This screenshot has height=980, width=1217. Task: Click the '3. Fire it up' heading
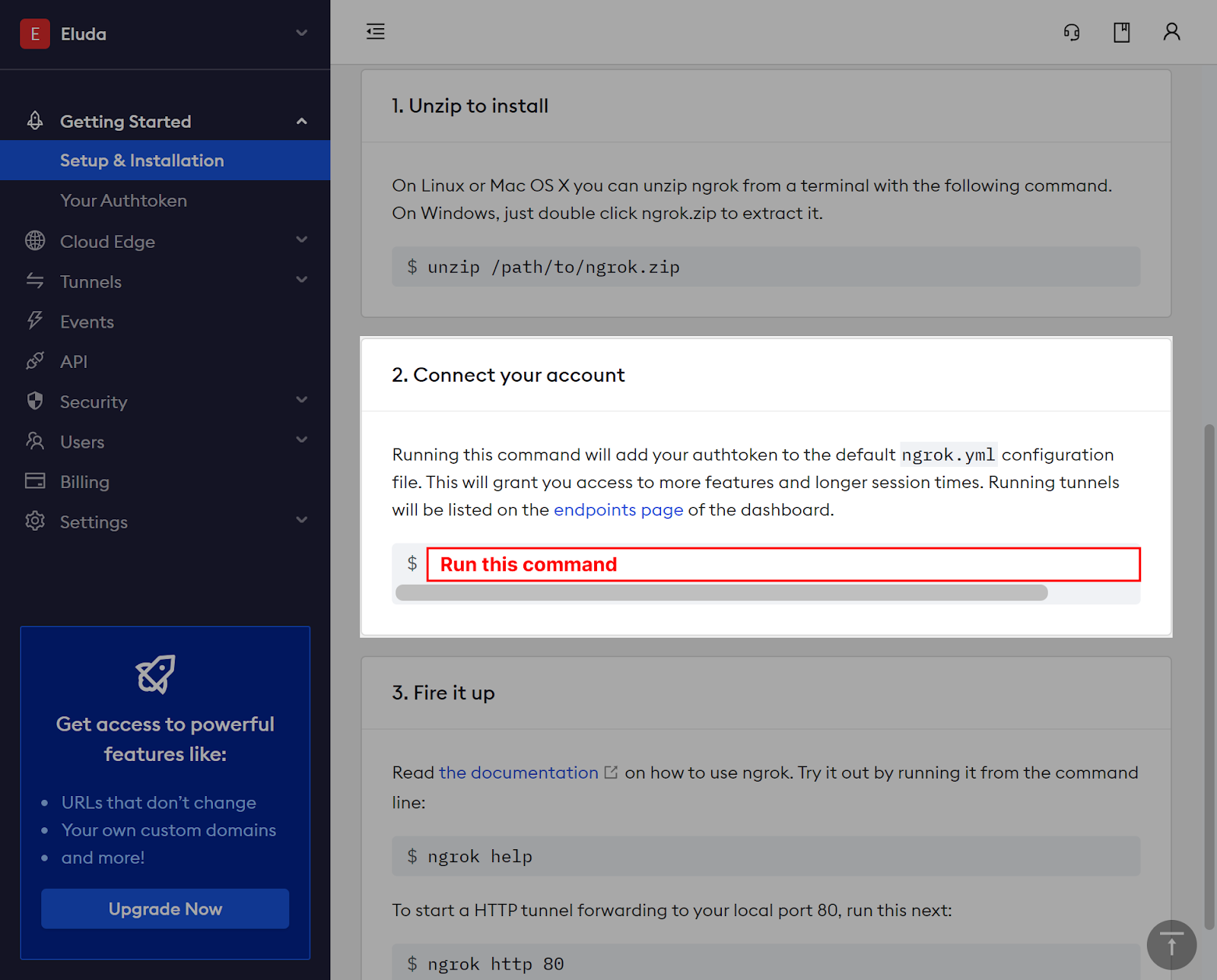tap(443, 693)
